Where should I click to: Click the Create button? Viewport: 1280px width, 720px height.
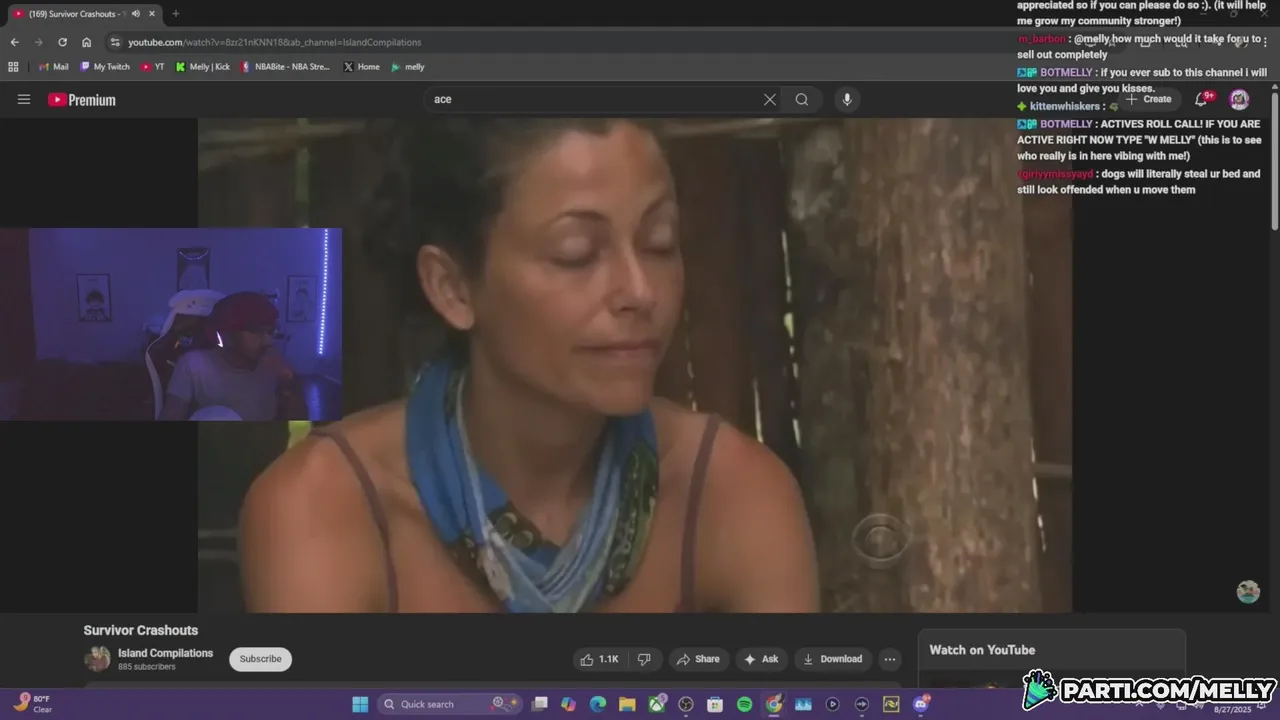coord(1148,99)
